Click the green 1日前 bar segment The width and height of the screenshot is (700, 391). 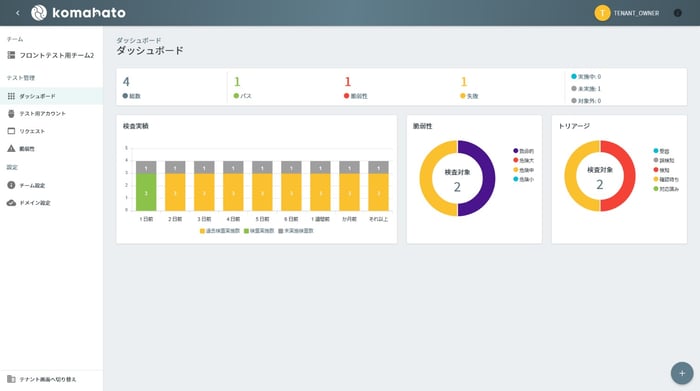coord(146,192)
